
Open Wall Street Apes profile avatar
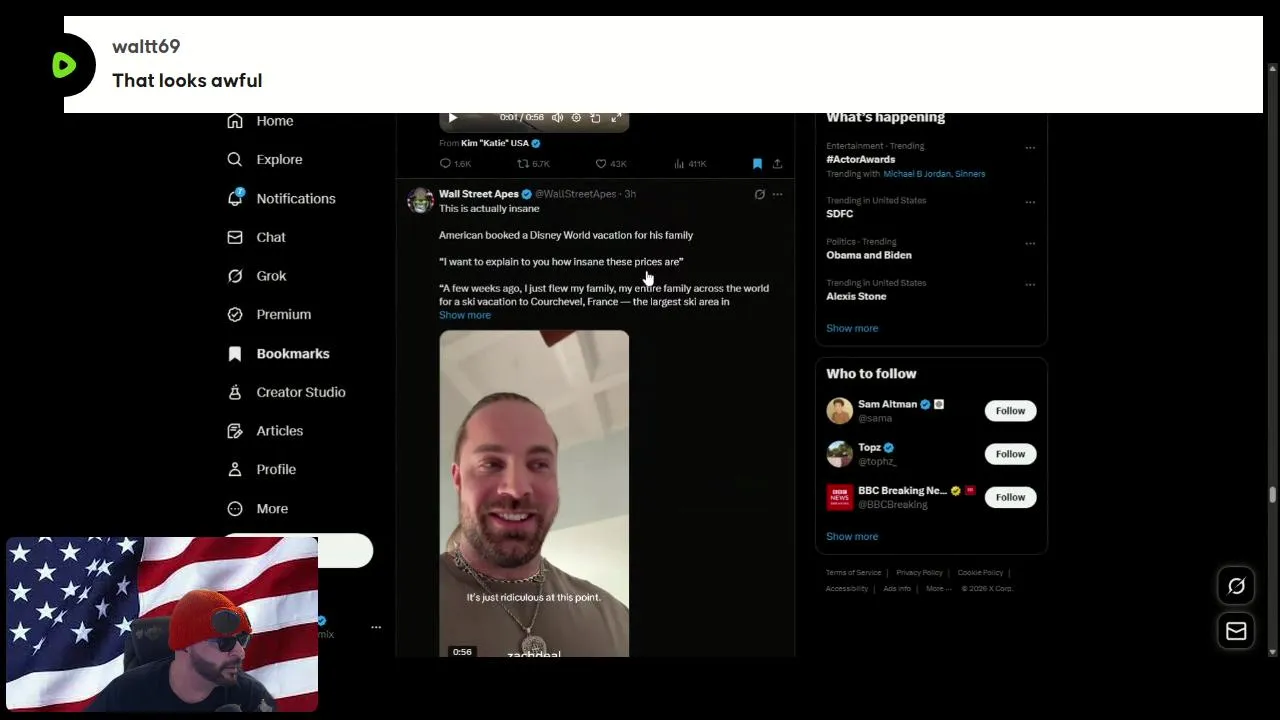[420, 199]
